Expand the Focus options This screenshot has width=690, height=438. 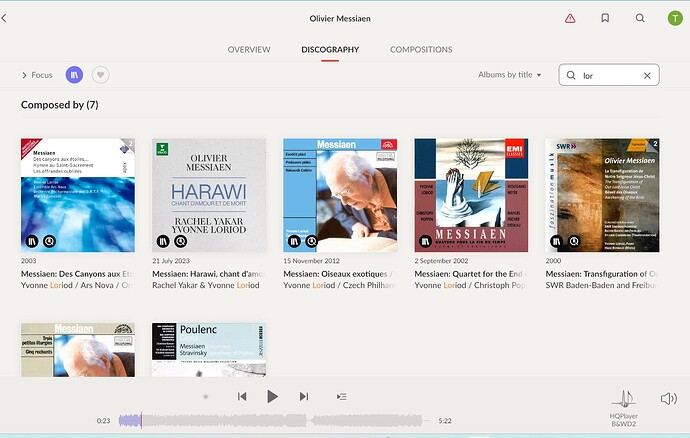36,75
